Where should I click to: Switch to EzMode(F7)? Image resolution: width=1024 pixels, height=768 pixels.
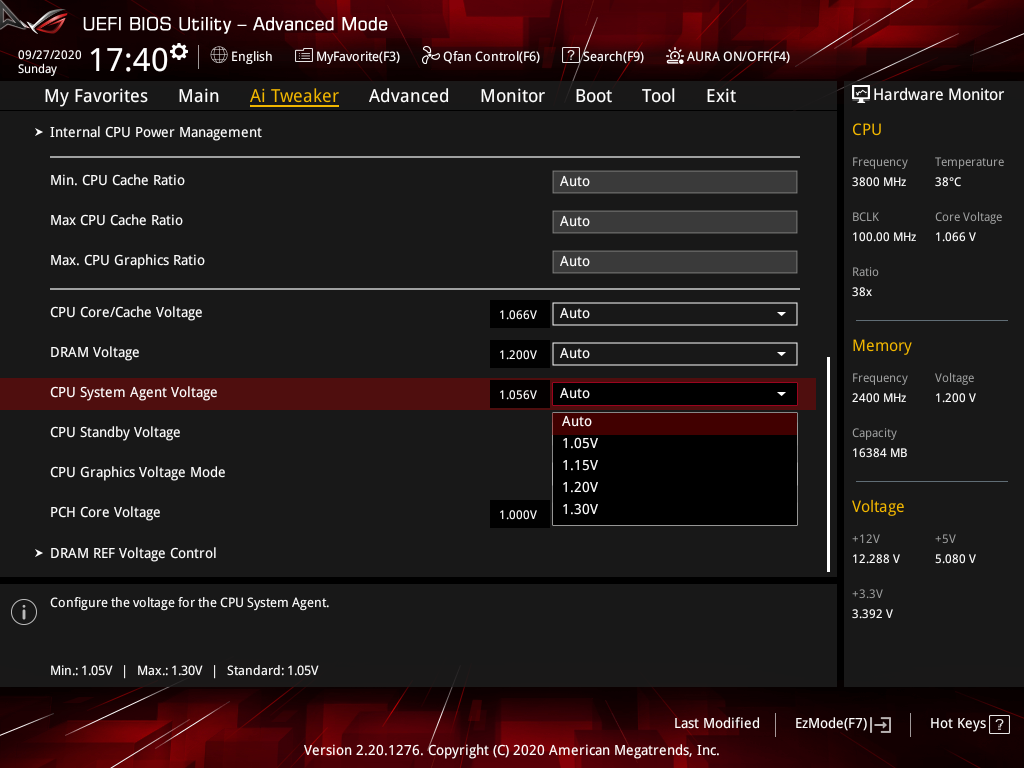(842, 724)
